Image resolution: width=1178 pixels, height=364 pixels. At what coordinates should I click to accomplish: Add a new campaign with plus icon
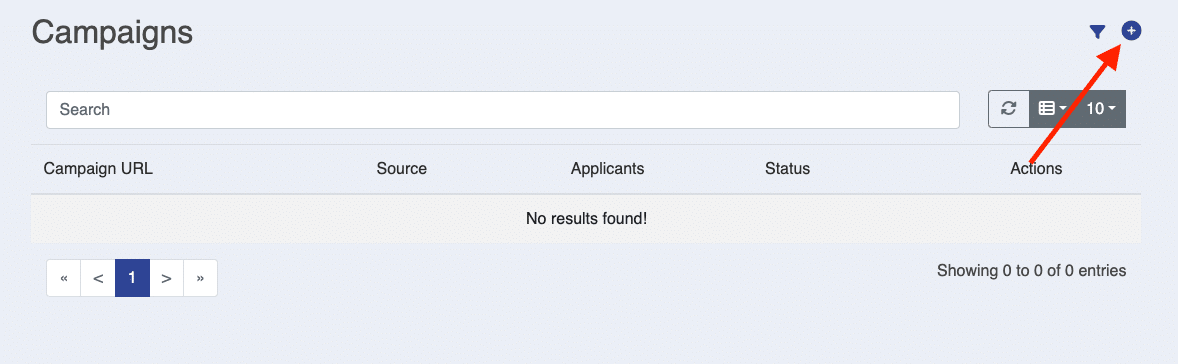click(x=1131, y=31)
